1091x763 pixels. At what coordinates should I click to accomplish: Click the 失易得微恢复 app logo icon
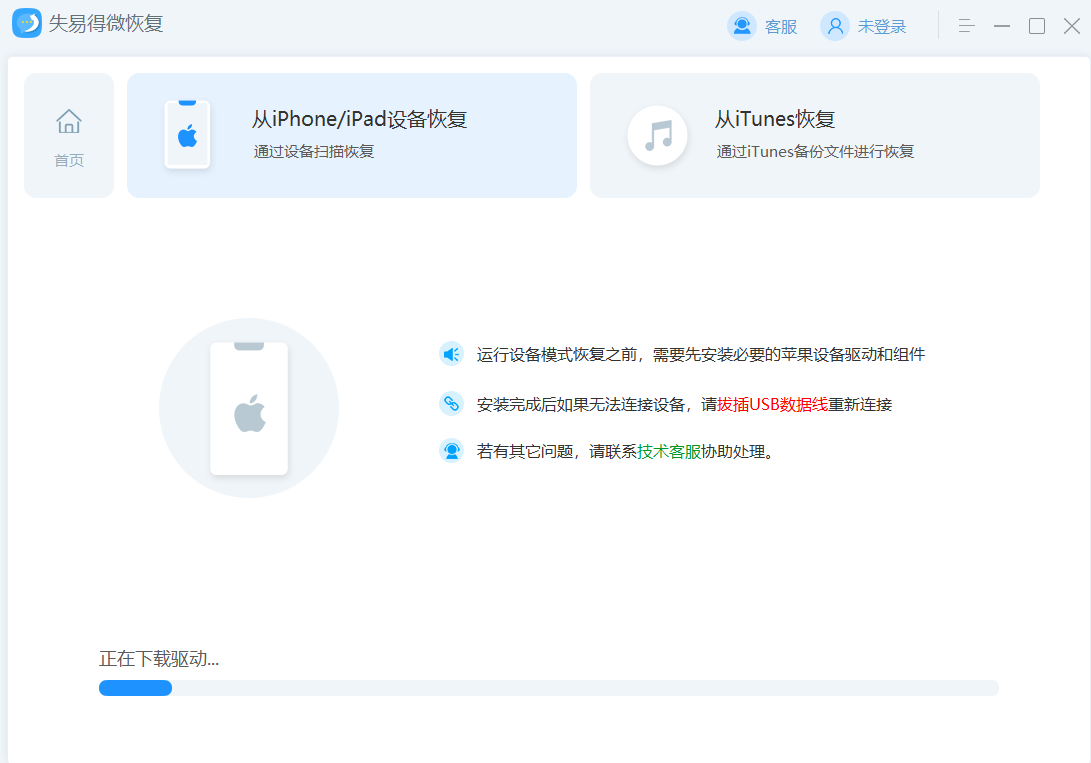click(27, 23)
